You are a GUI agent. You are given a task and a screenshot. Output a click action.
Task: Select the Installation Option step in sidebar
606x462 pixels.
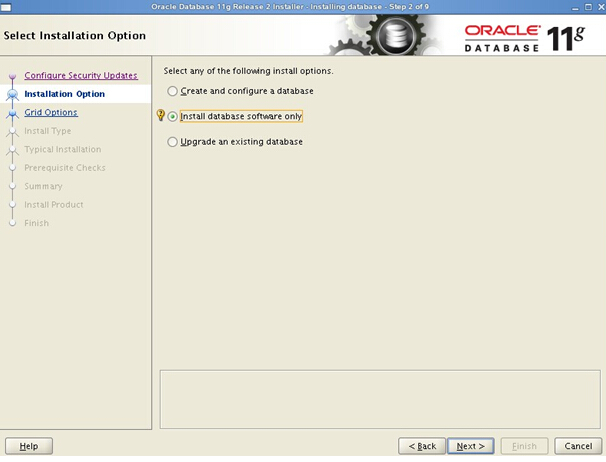[x=64, y=94]
